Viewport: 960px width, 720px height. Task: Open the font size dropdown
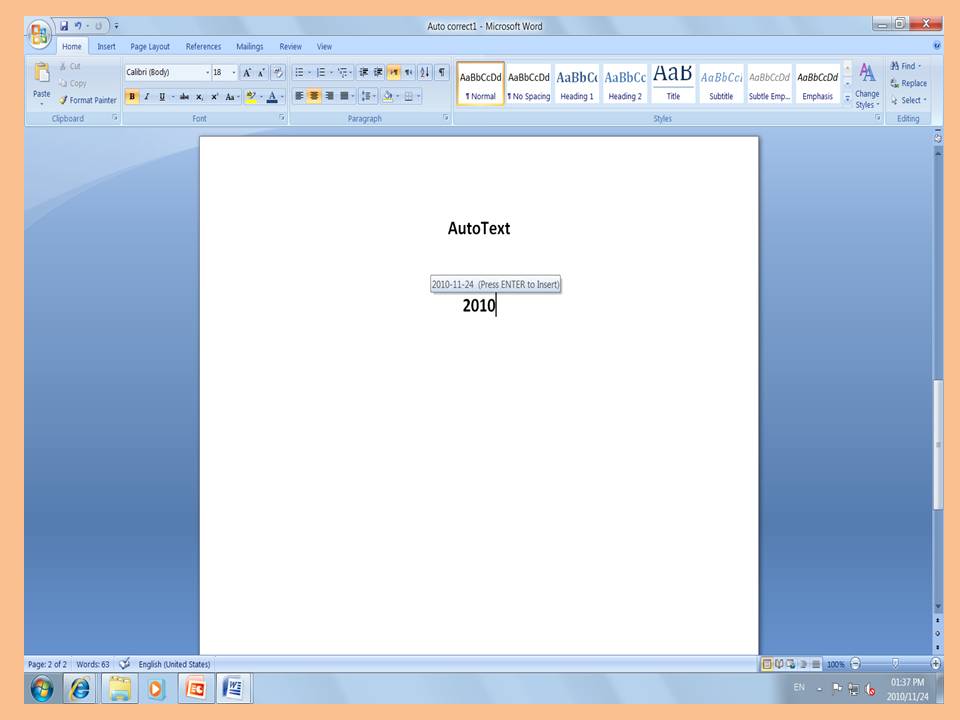point(234,73)
